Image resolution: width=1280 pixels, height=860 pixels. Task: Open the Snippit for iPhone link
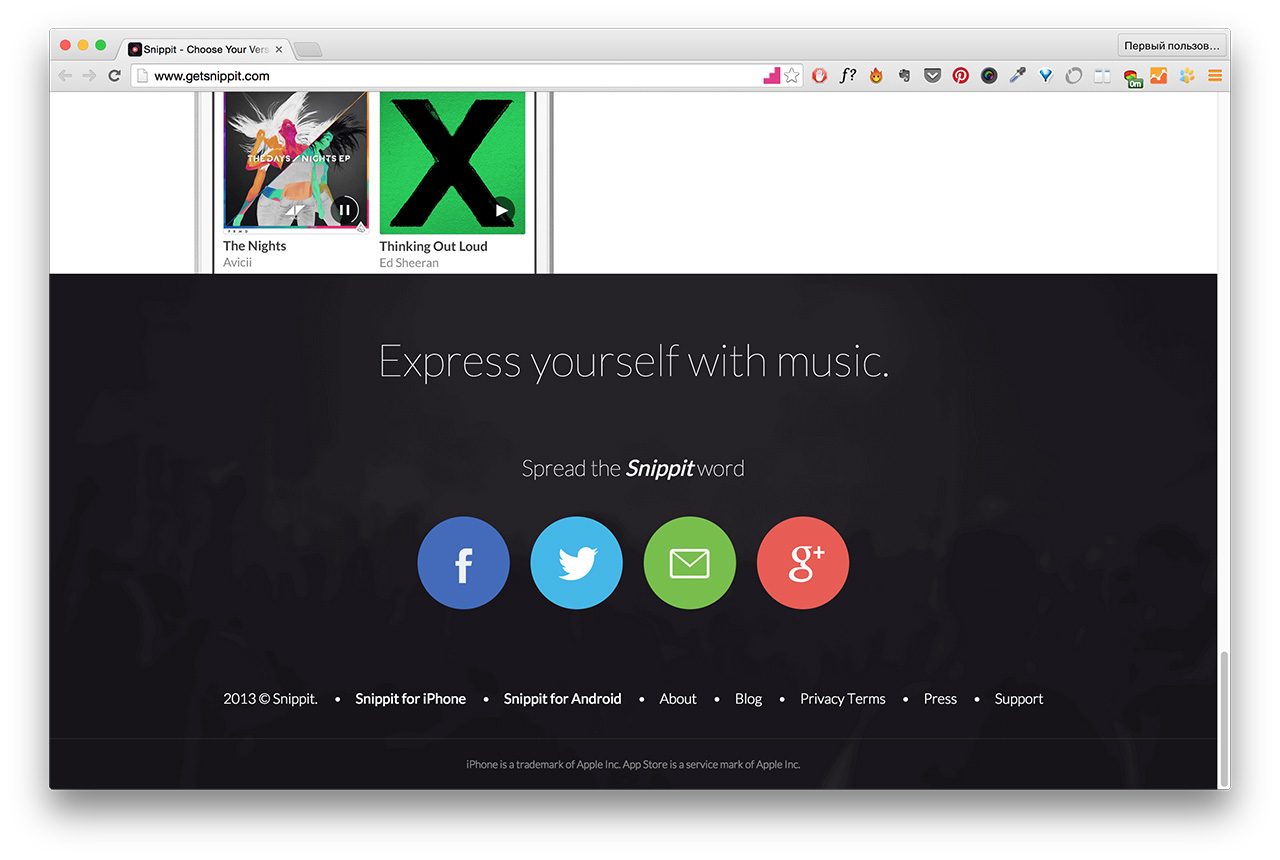[x=410, y=699]
